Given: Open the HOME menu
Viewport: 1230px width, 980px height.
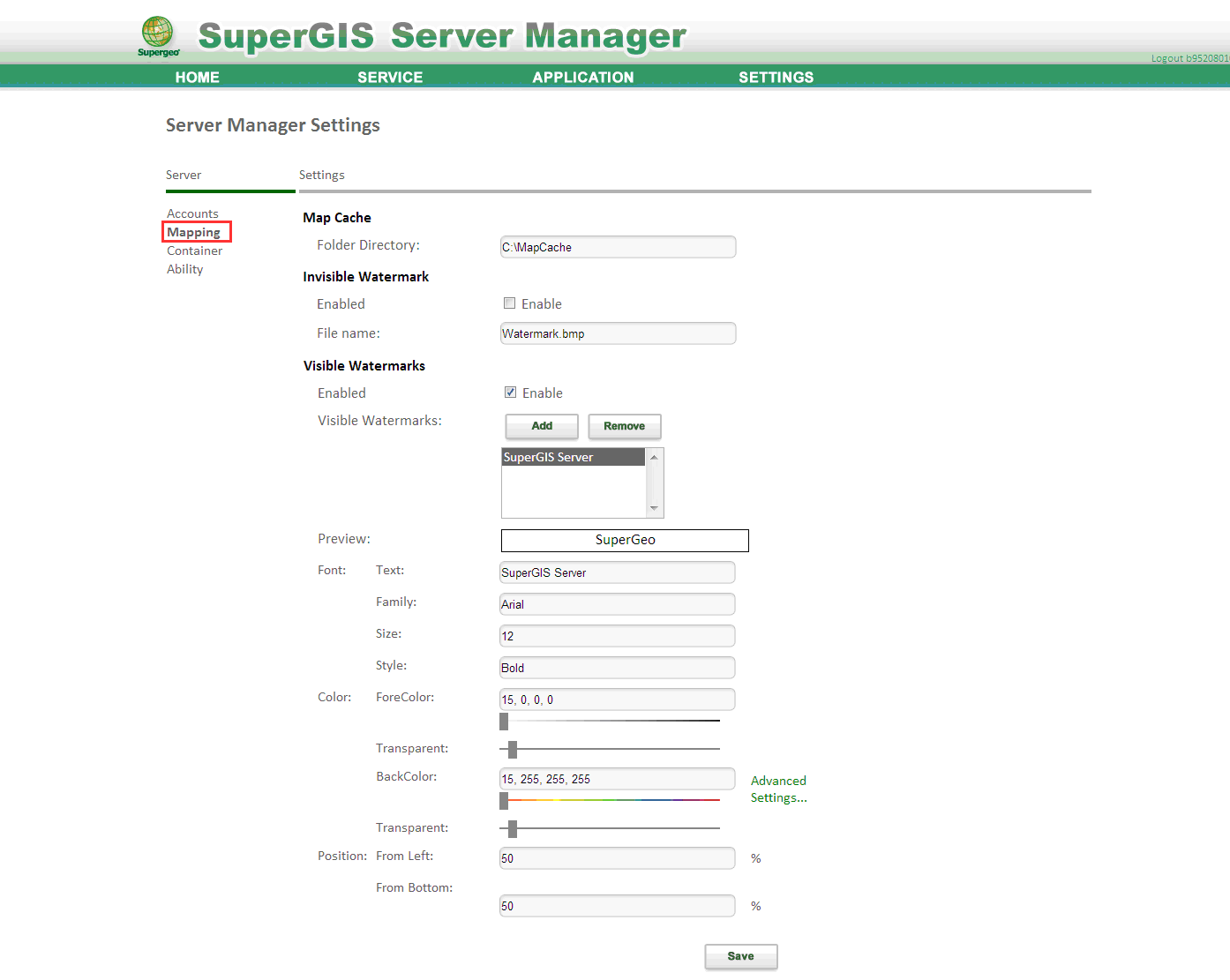Looking at the screenshot, I should [x=197, y=78].
